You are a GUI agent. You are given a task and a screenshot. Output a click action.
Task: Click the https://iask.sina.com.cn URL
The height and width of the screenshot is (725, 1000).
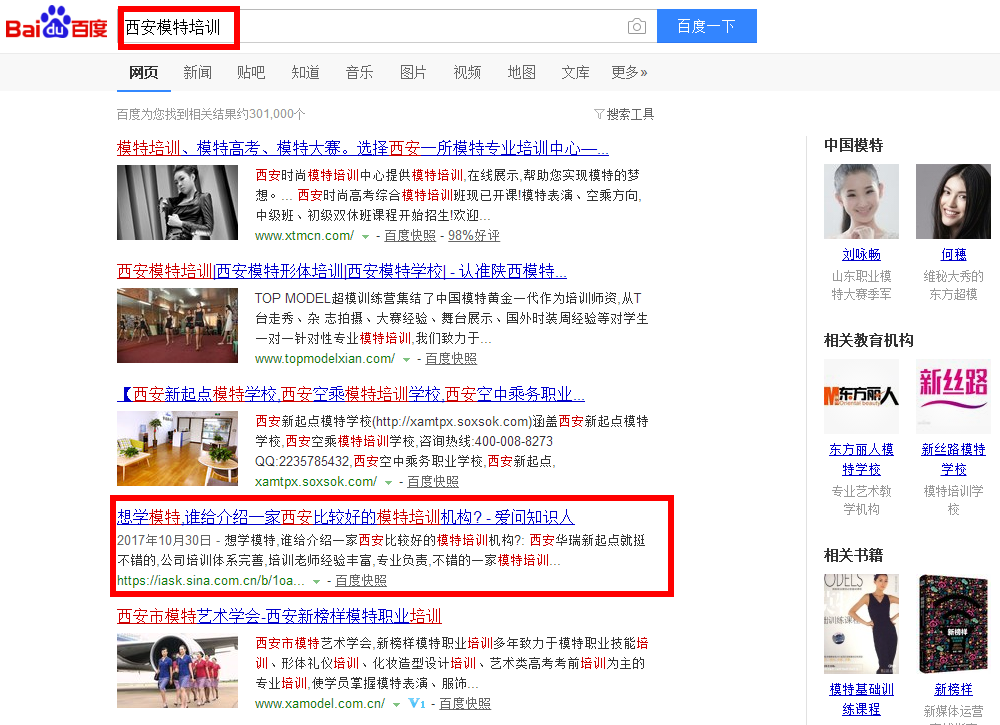(210, 581)
